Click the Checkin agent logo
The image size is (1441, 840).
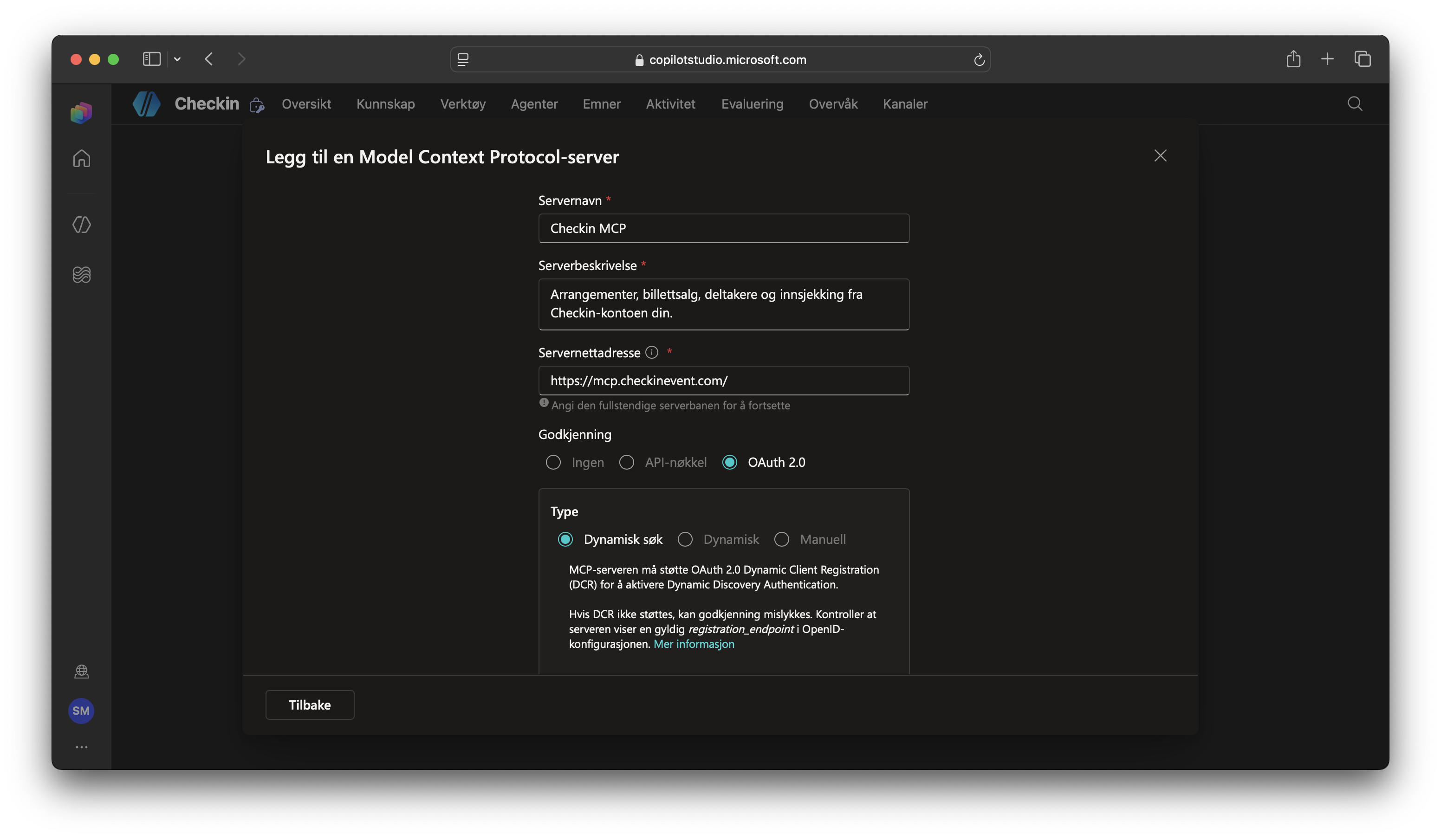tap(147, 104)
